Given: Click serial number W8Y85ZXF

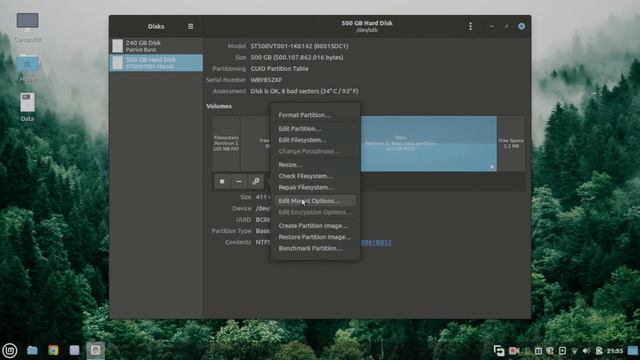Looking at the screenshot, I should pyautogui.click(x=266, y=80).
